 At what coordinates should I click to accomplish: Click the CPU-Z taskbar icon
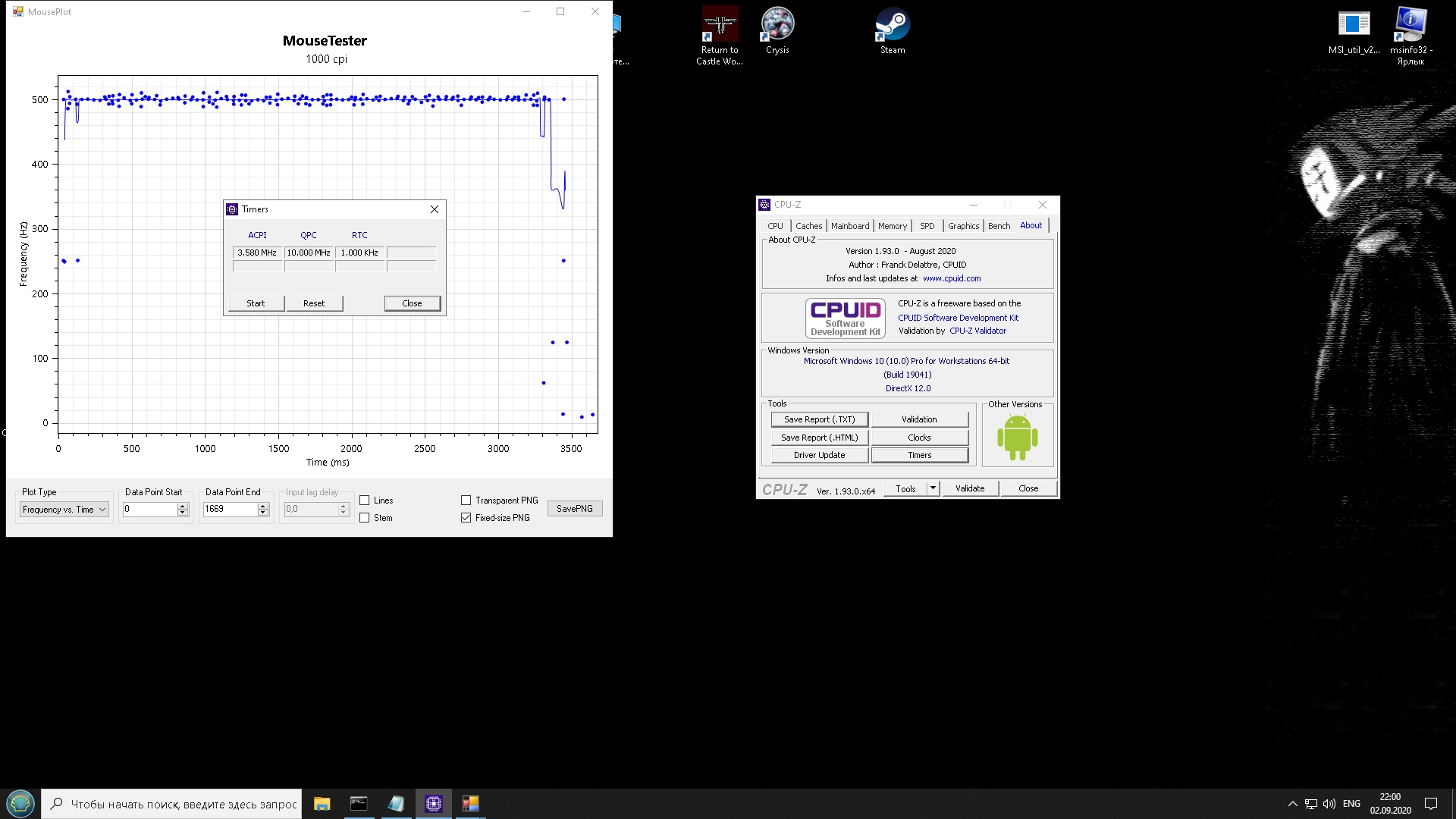(x=434, y=804)
